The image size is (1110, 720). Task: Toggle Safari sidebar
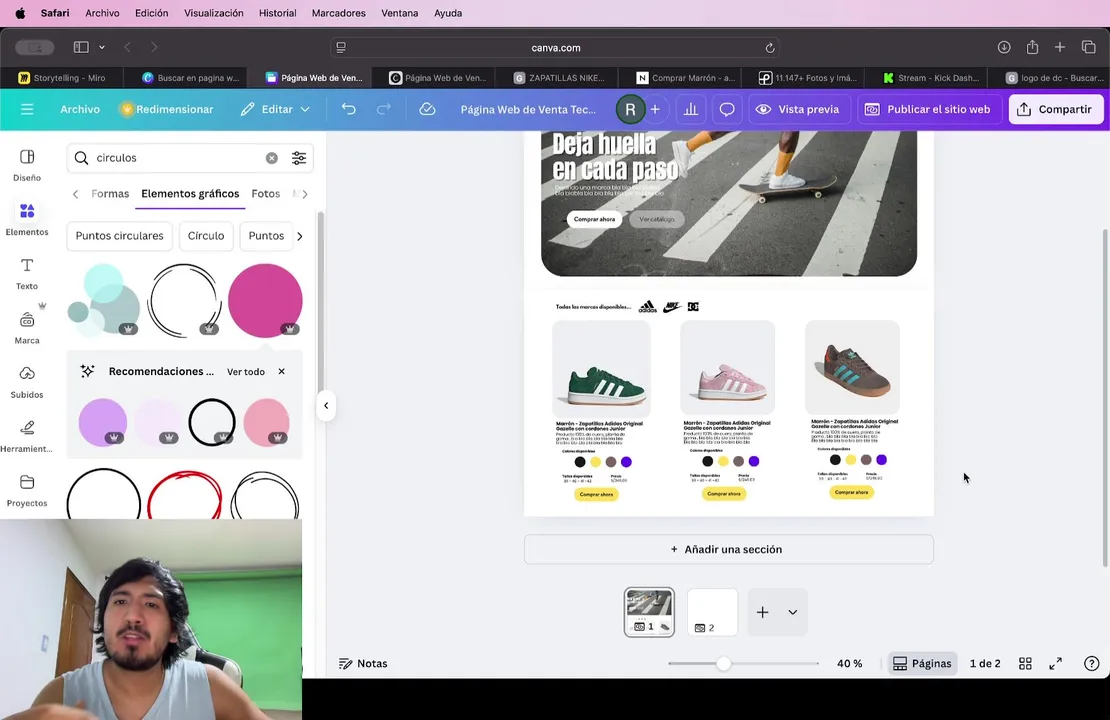pos(81,47)
